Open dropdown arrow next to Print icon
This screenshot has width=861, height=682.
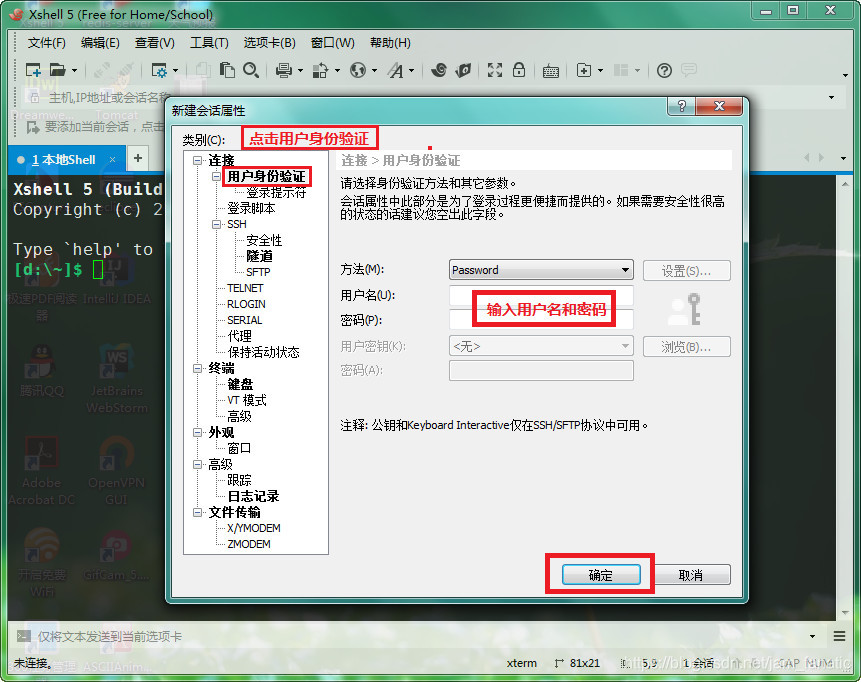tap(300, 70)
